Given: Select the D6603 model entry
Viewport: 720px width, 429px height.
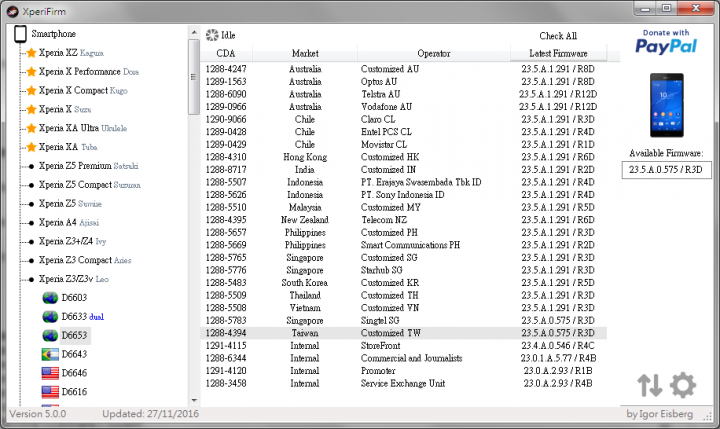Looking at the screenshot, I should [74, 298].
